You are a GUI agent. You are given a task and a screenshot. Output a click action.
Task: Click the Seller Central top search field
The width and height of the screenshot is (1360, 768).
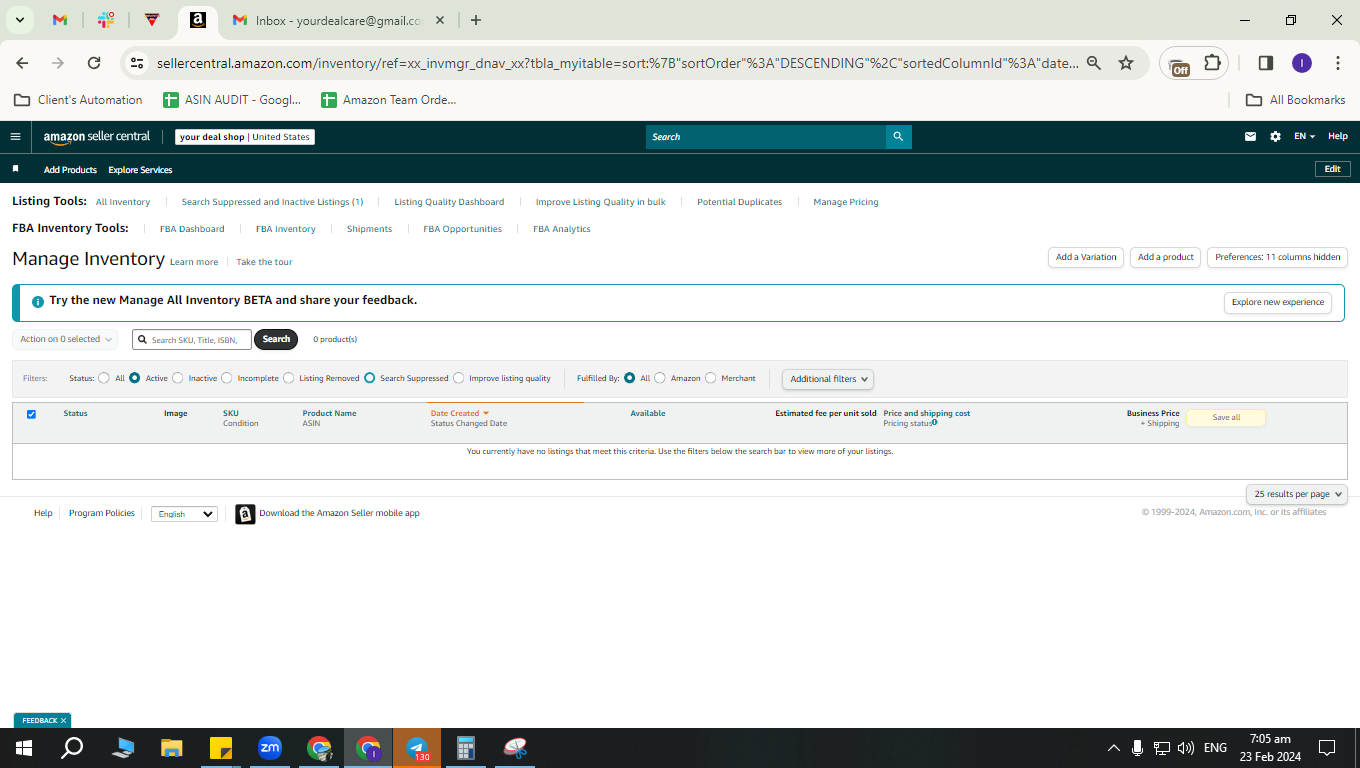(766, 137)
